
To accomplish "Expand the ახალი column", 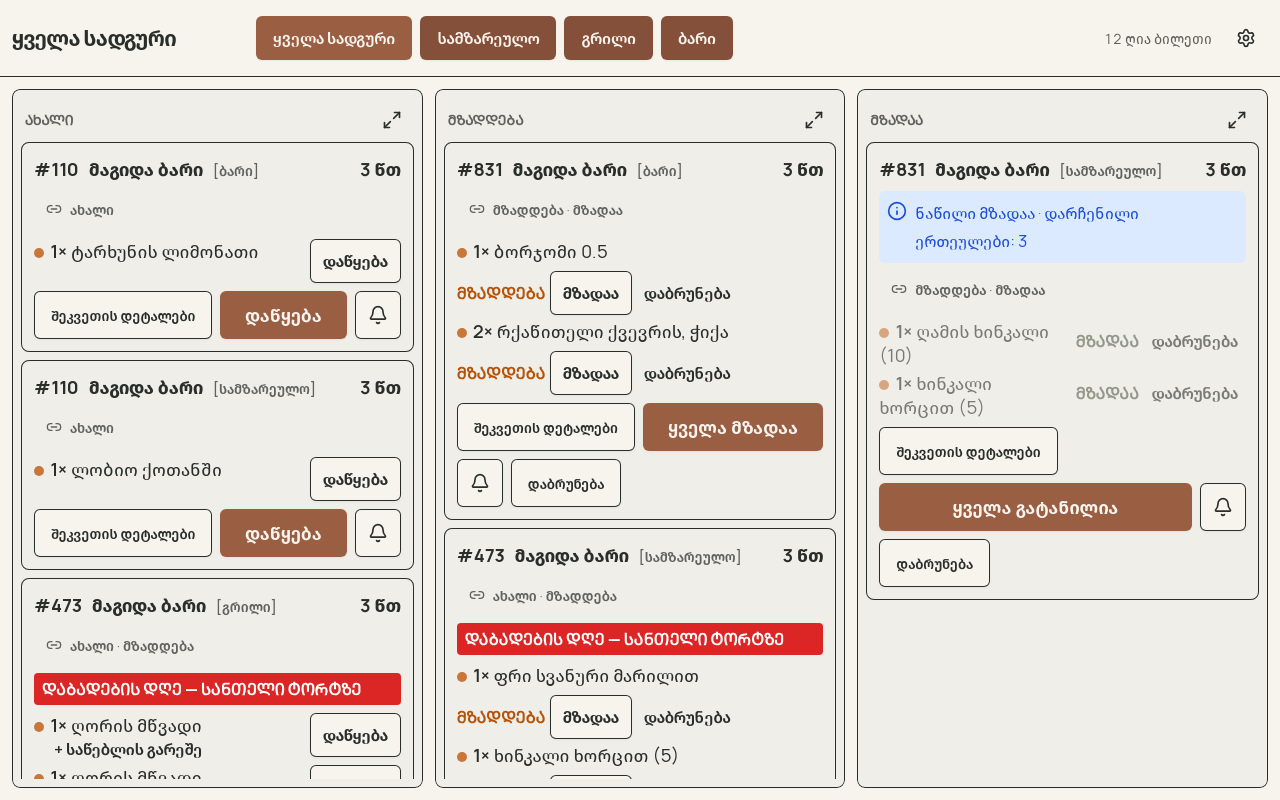I will [392, 120].
